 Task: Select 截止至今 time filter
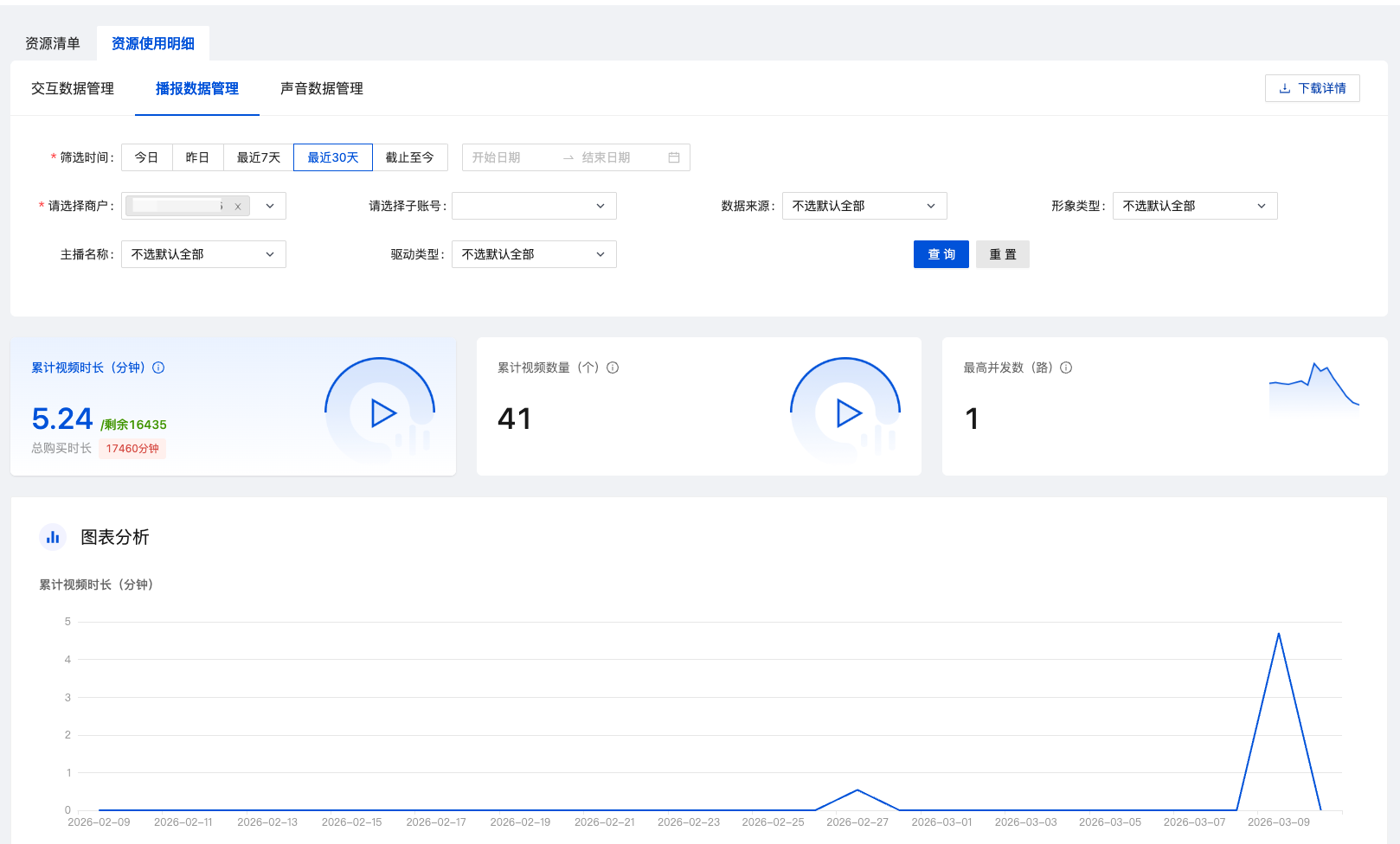pyautogui.click(x=409, y=157)
